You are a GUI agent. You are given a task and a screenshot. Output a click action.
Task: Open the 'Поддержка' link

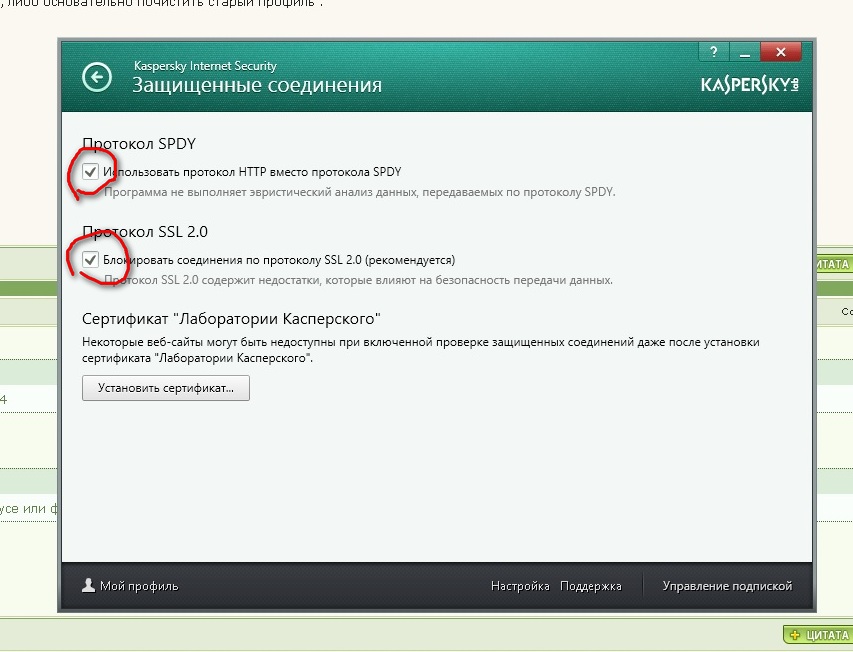coord(591,586)
